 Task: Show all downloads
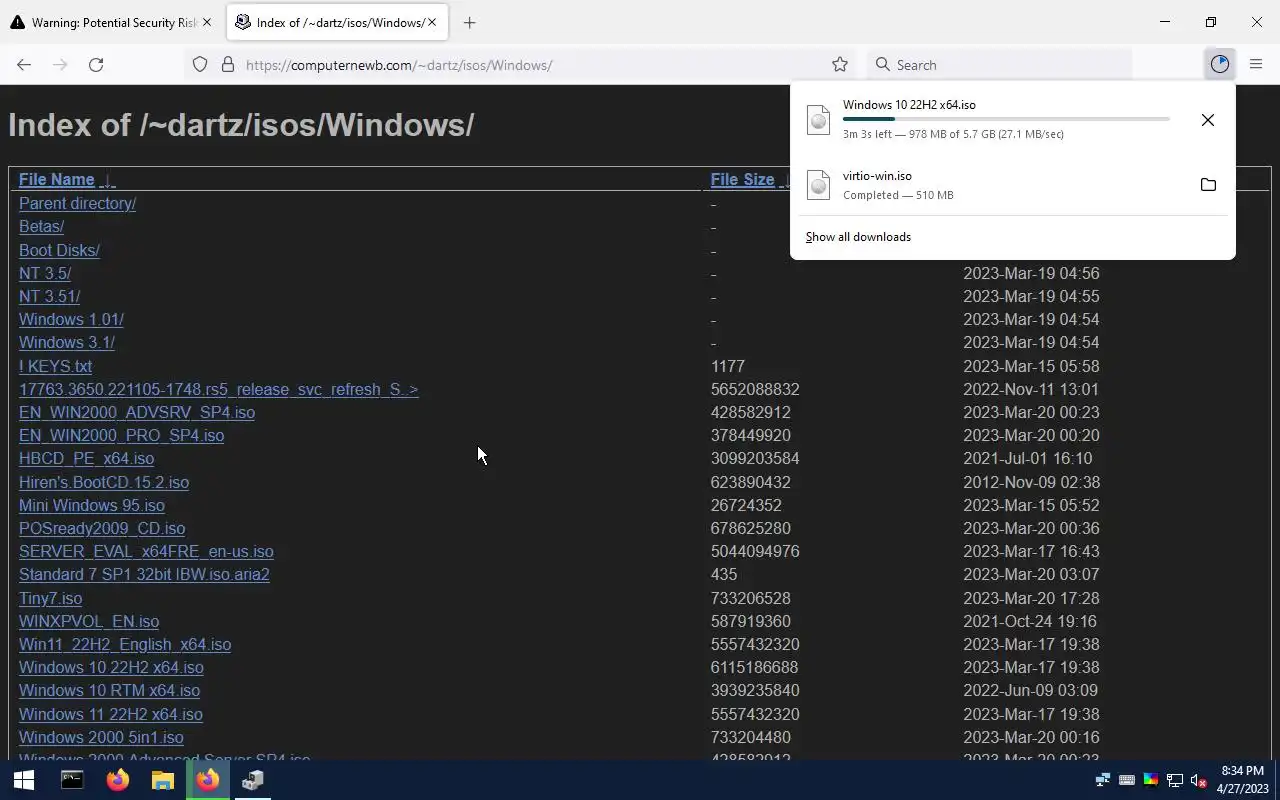[x=858, y=237]
